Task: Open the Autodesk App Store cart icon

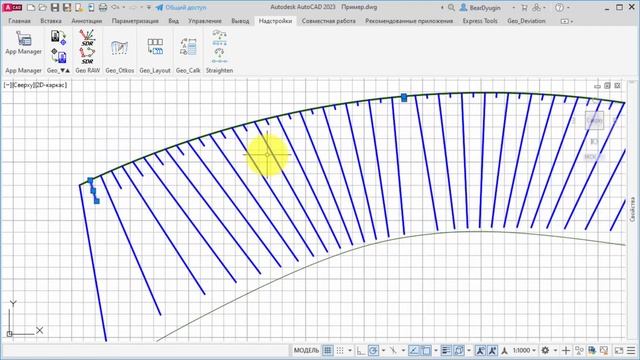Action: pyautogui.click(x=524, y=7)
